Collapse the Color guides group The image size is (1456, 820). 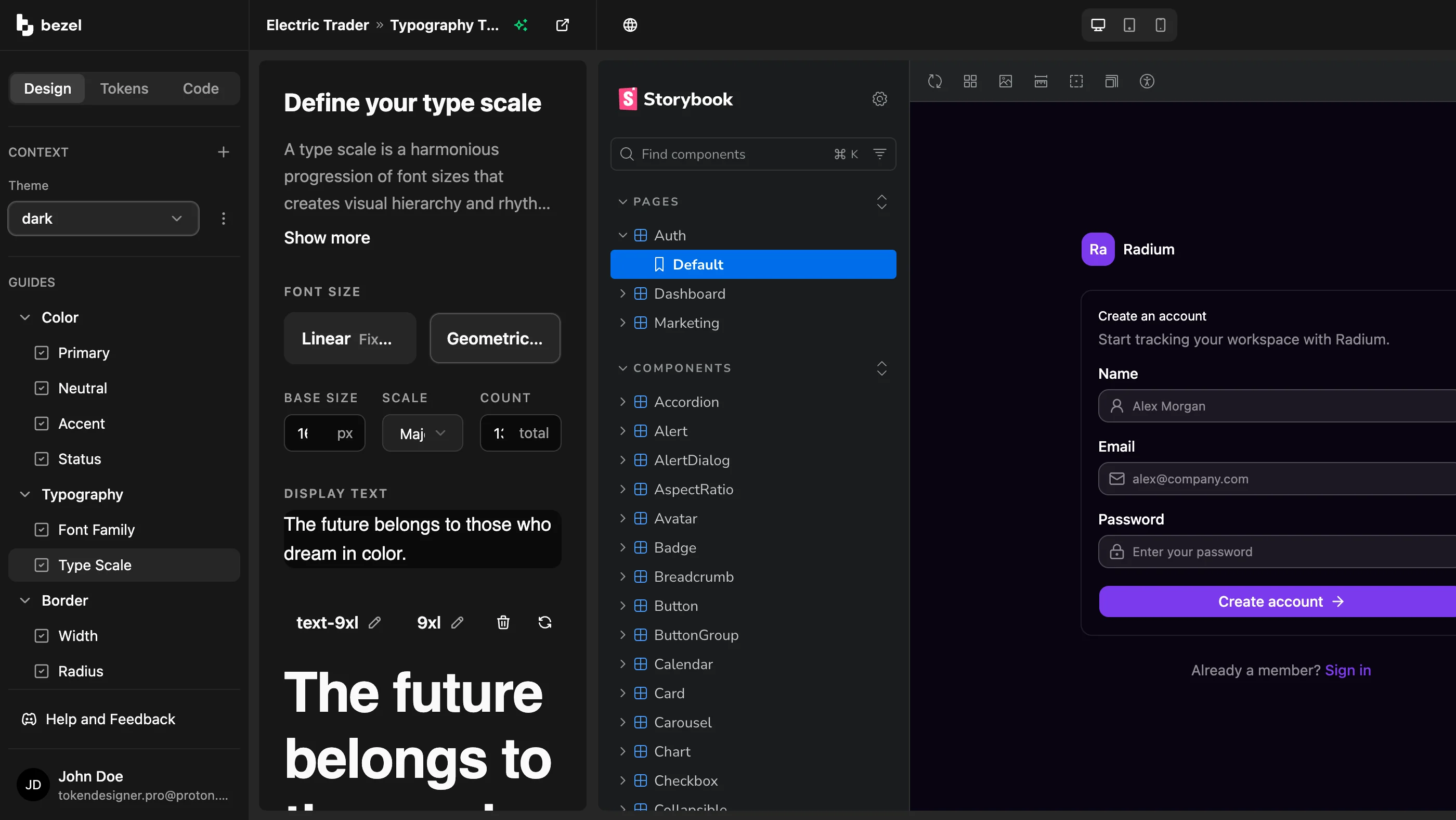(25, 317)
